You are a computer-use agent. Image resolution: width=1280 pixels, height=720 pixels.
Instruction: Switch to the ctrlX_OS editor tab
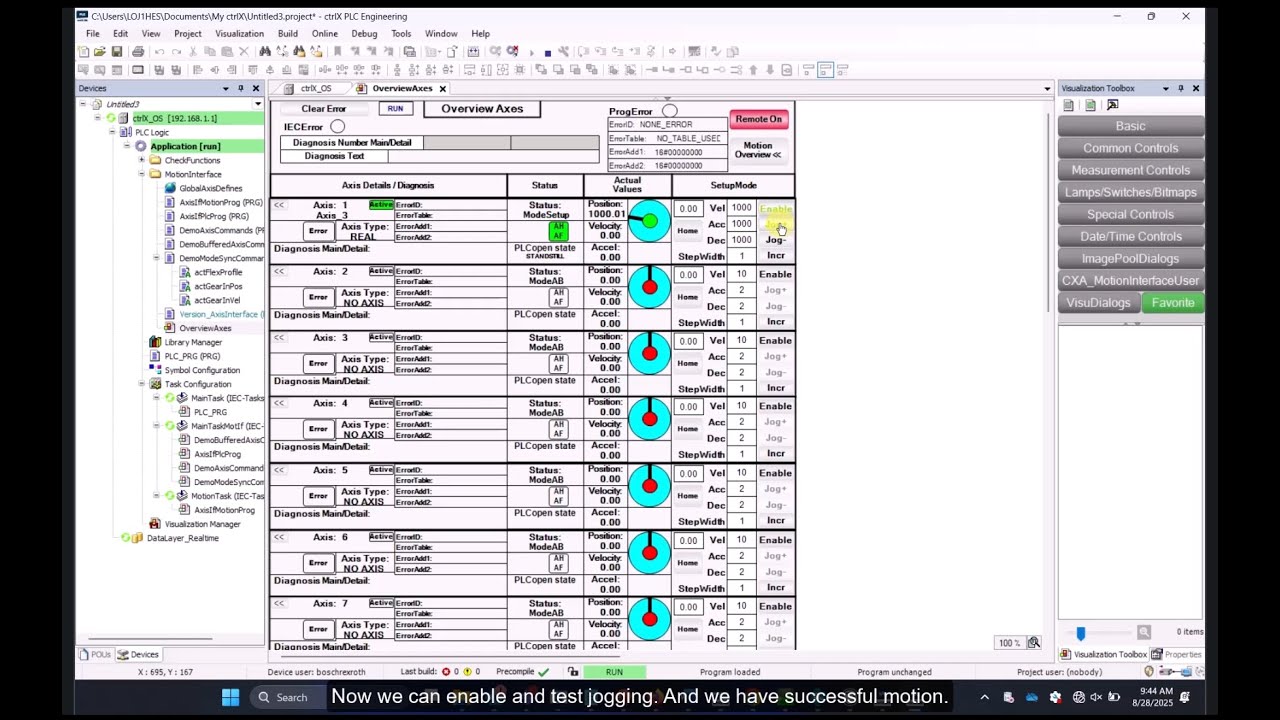pyautogui.click(x=309, y=88)
